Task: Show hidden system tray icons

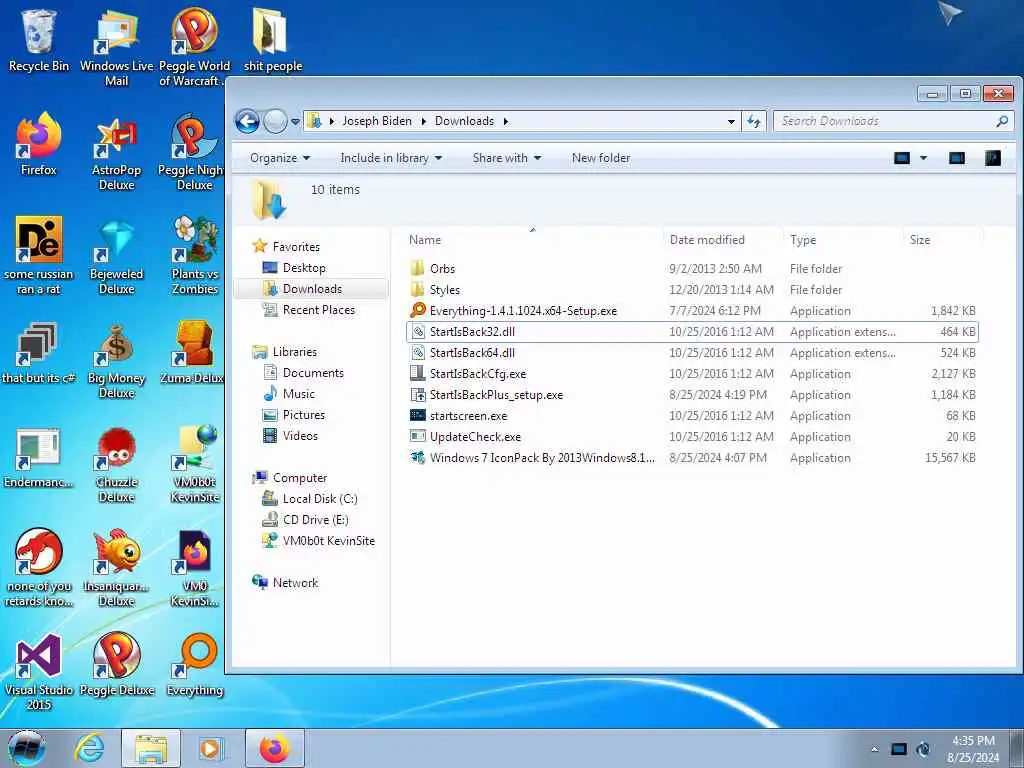Action: click(874, 749)
